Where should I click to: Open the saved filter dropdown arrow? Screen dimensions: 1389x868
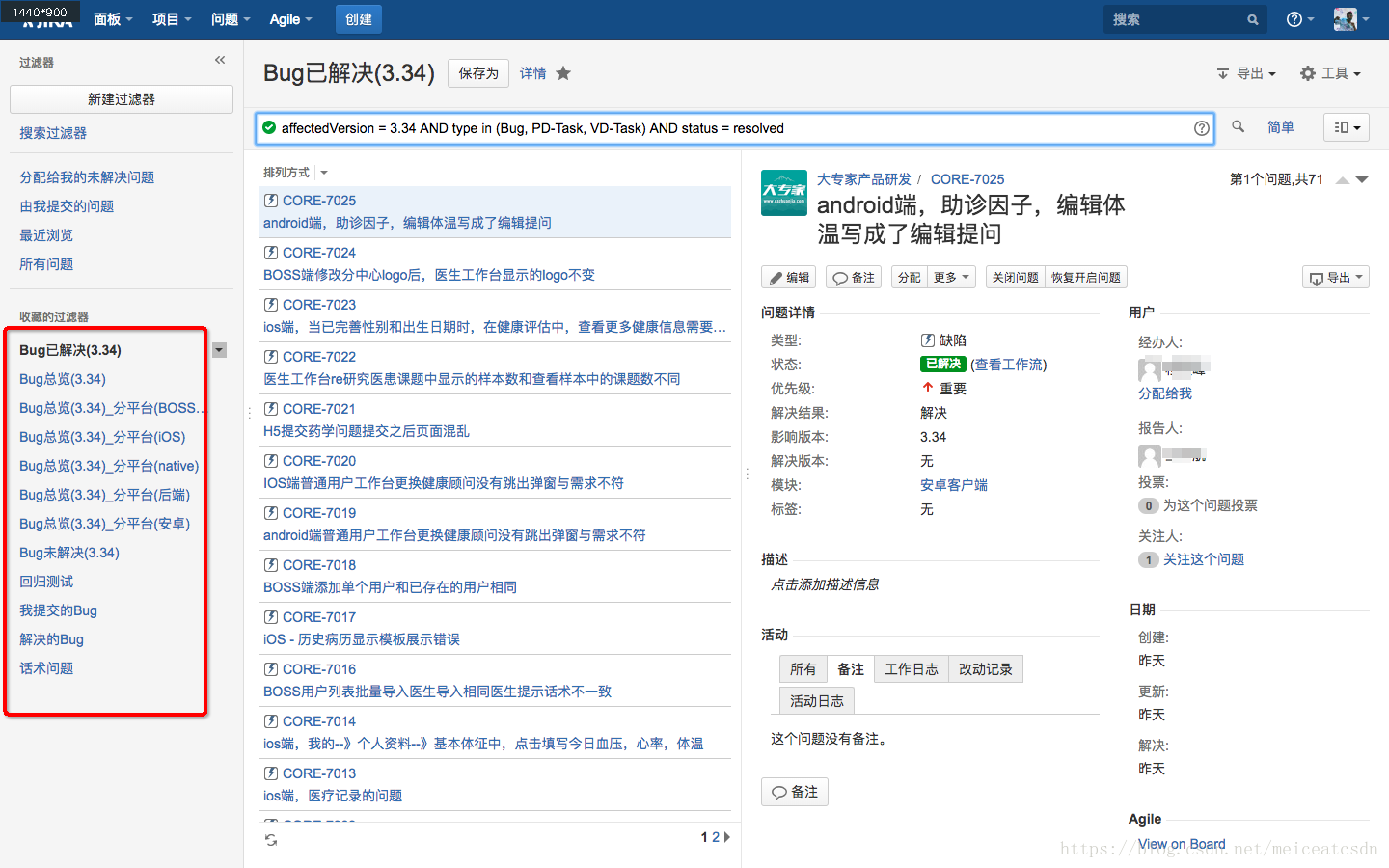pos(220,350)
